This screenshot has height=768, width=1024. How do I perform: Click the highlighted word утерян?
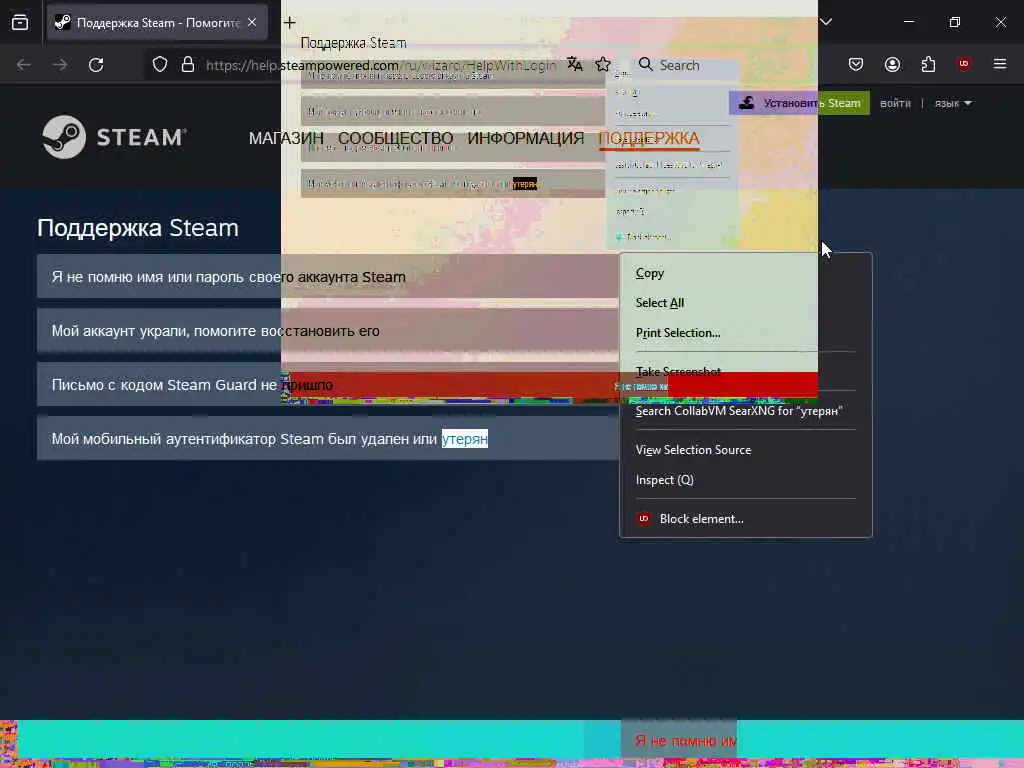(464, 439)
